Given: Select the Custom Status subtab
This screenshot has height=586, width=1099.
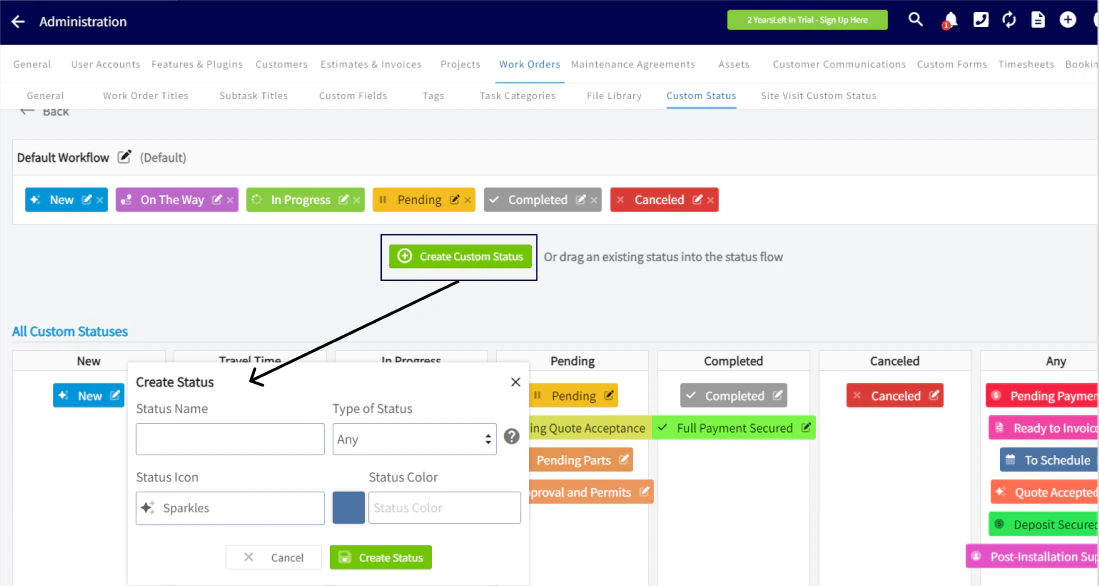Looking at the screenshot, I should coord(701,95).
